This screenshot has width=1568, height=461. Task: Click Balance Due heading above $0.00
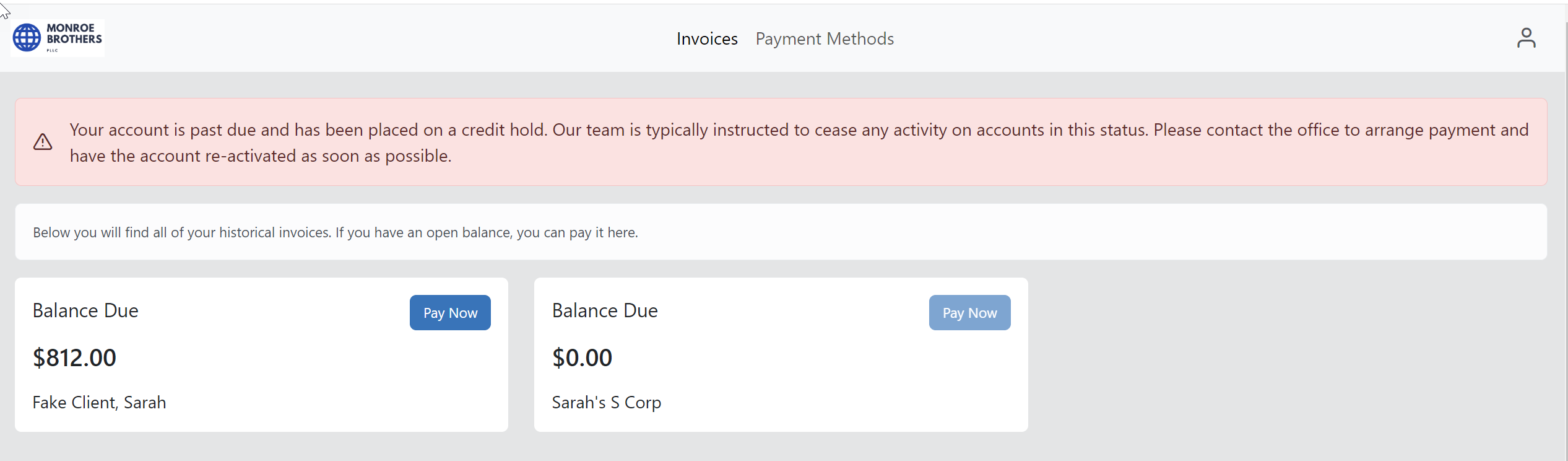pyautogui.click(x=605, y=310)
